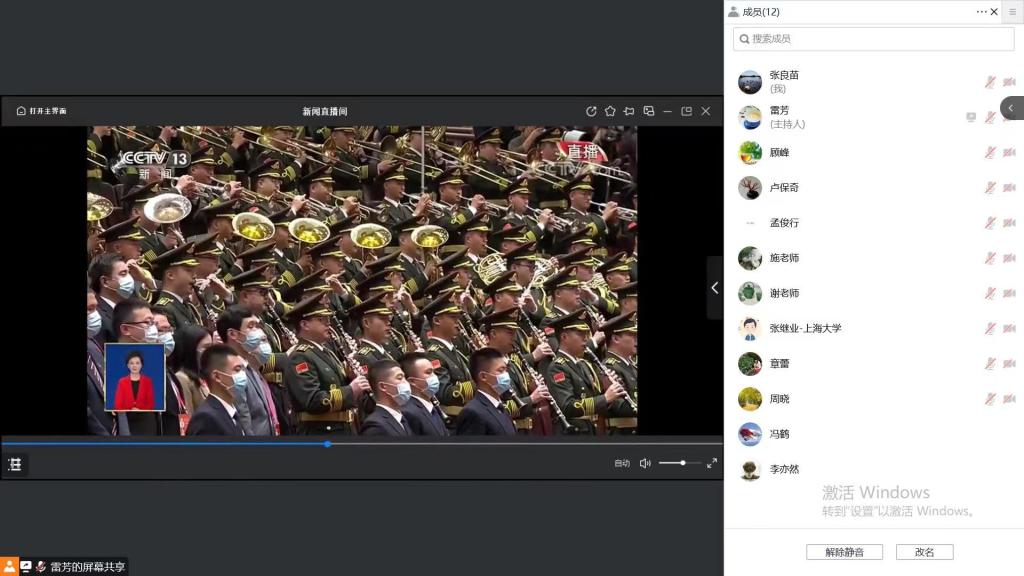Click 打开主界面 in the player title bar
The image size is (1024, 576).
point(41,111)
